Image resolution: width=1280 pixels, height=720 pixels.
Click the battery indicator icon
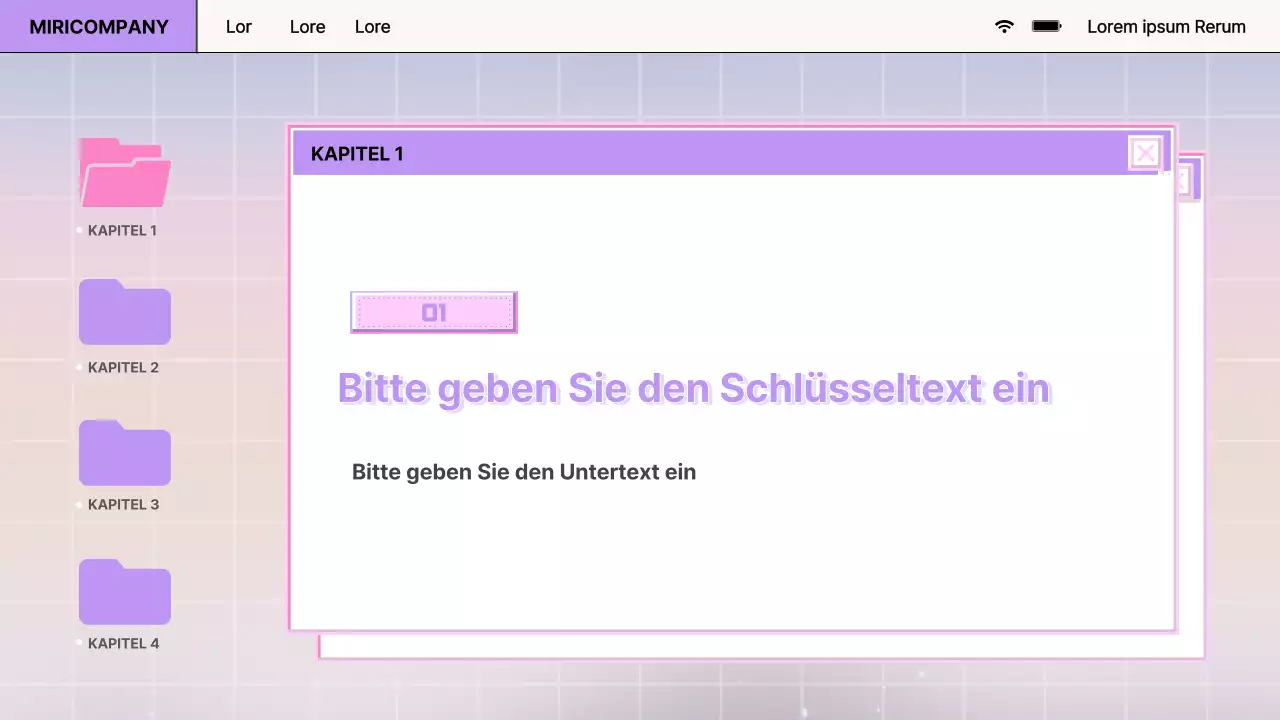[1046, 27]
